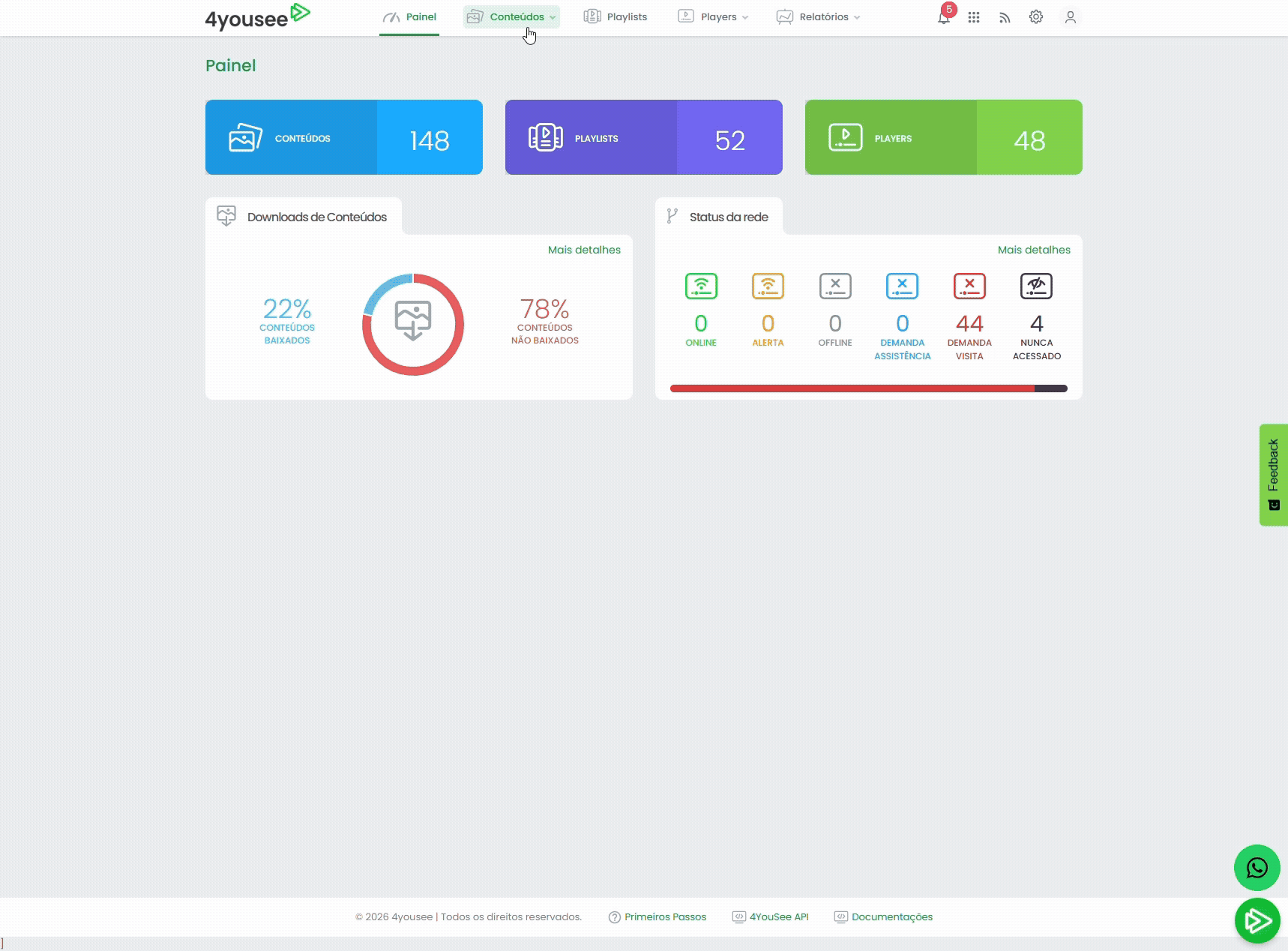Image resolution: width=1288 pixels, height=951 pixels.
Task: Open Mais detalhes for content downloads
Action: 584,250
